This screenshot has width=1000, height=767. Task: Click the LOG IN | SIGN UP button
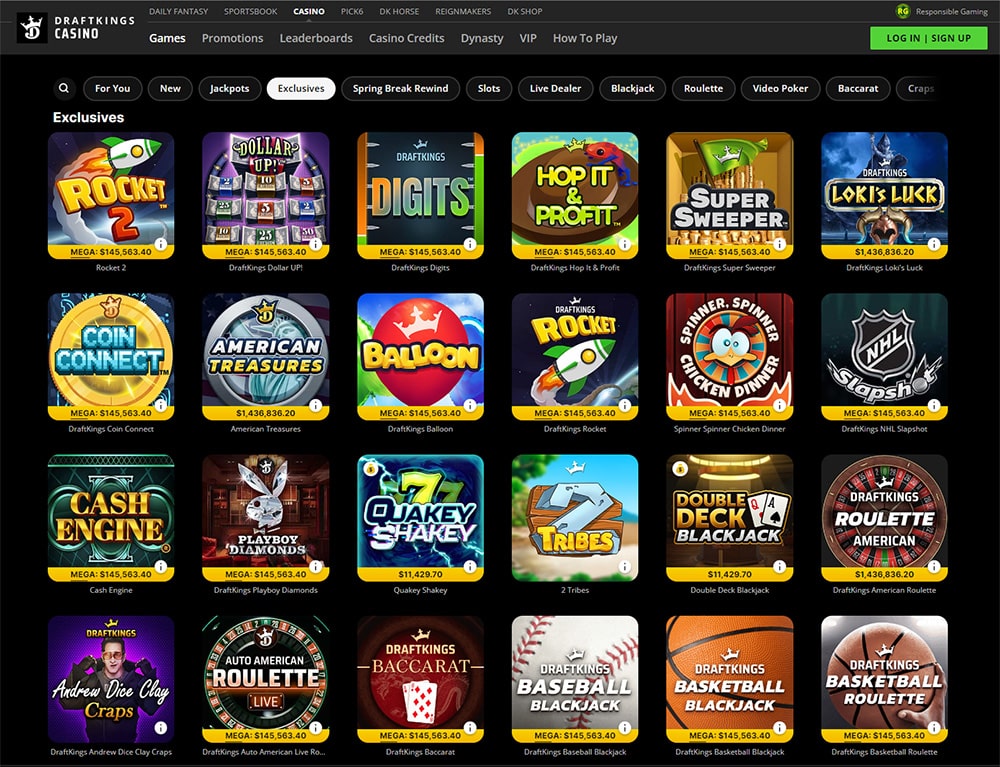click(x=929, y=38)
